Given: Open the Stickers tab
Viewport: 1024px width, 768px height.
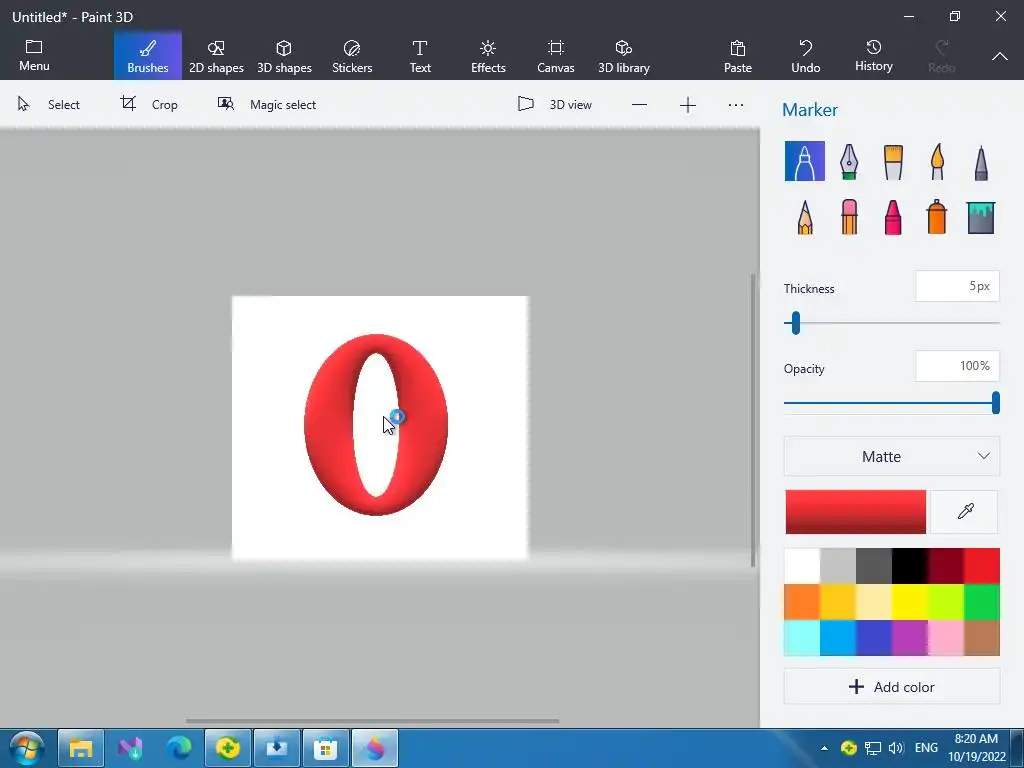Looking at the screenshot, I should [x=352, y=56].
